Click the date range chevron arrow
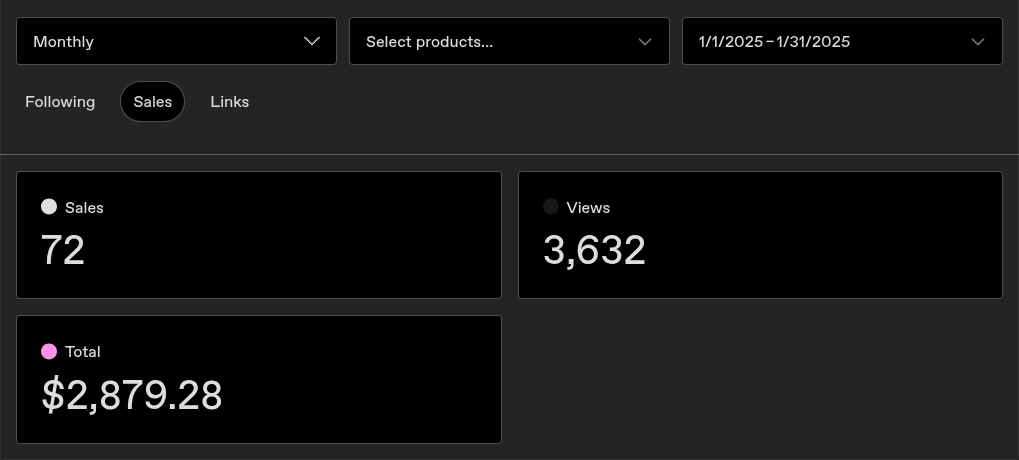The height and width of the screenshot is (460, 1019). 978,42
